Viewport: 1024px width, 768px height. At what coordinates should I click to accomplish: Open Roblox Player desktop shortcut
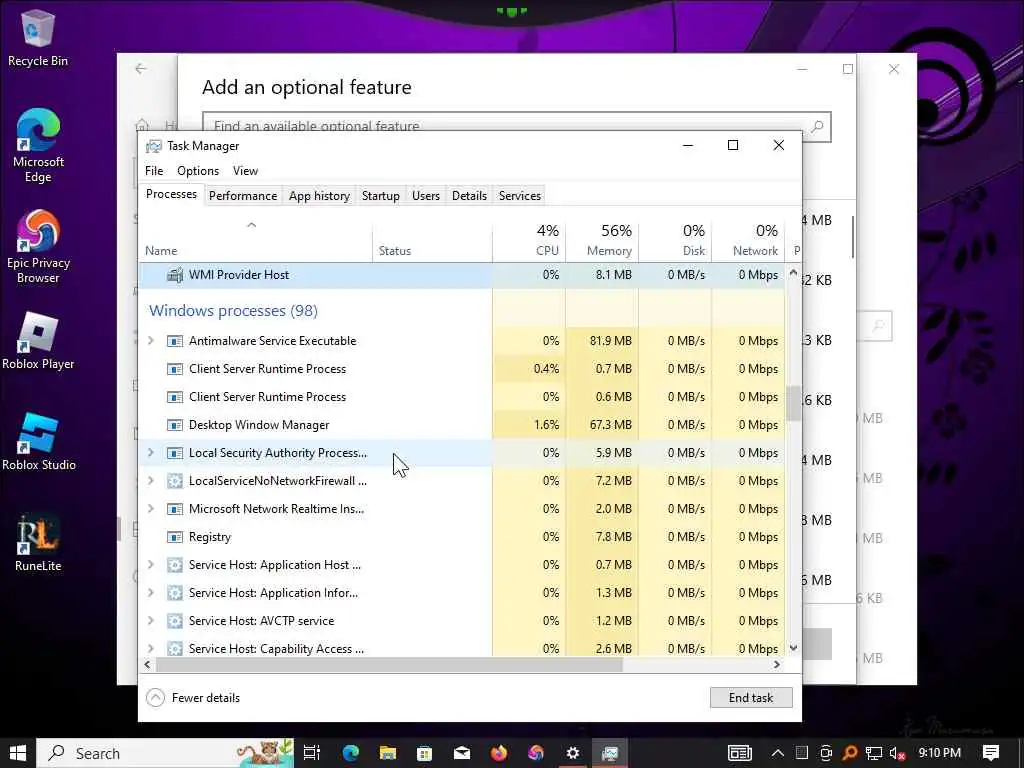tap(37, 340)
